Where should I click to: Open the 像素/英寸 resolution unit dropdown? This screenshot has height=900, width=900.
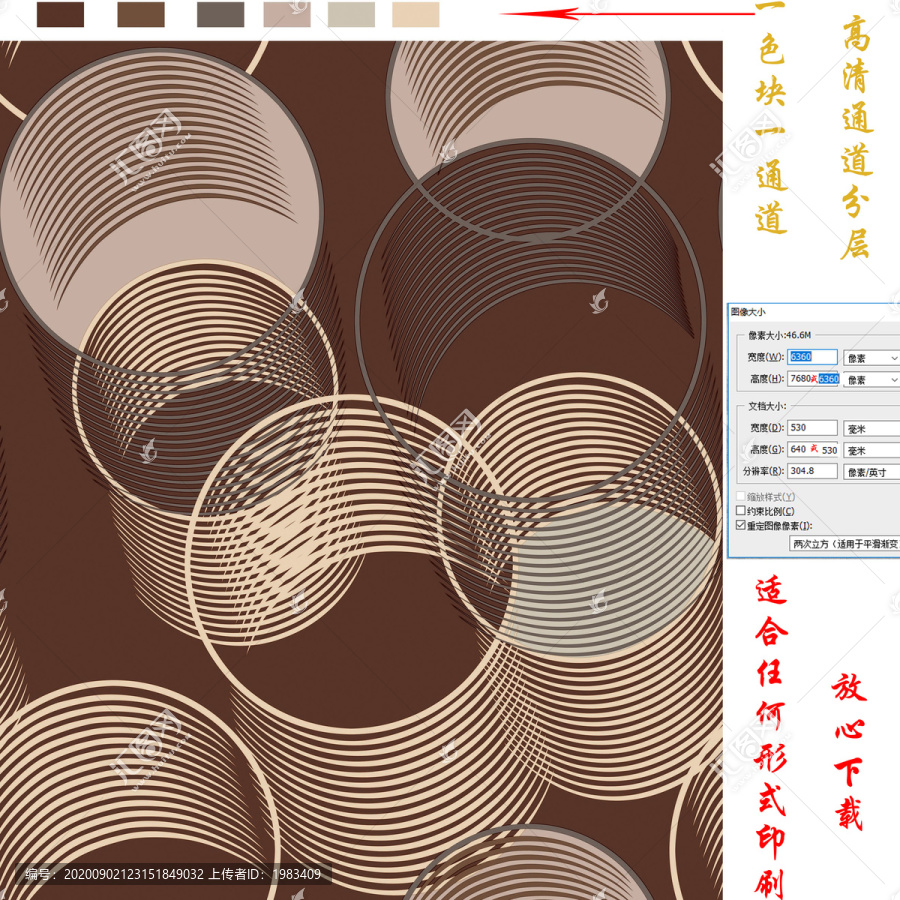[871, 472]
